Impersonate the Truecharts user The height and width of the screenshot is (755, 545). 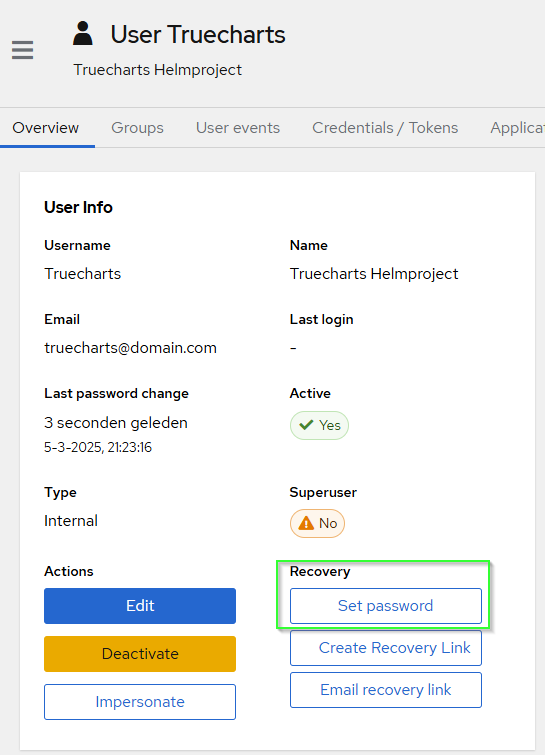point(140,702)
